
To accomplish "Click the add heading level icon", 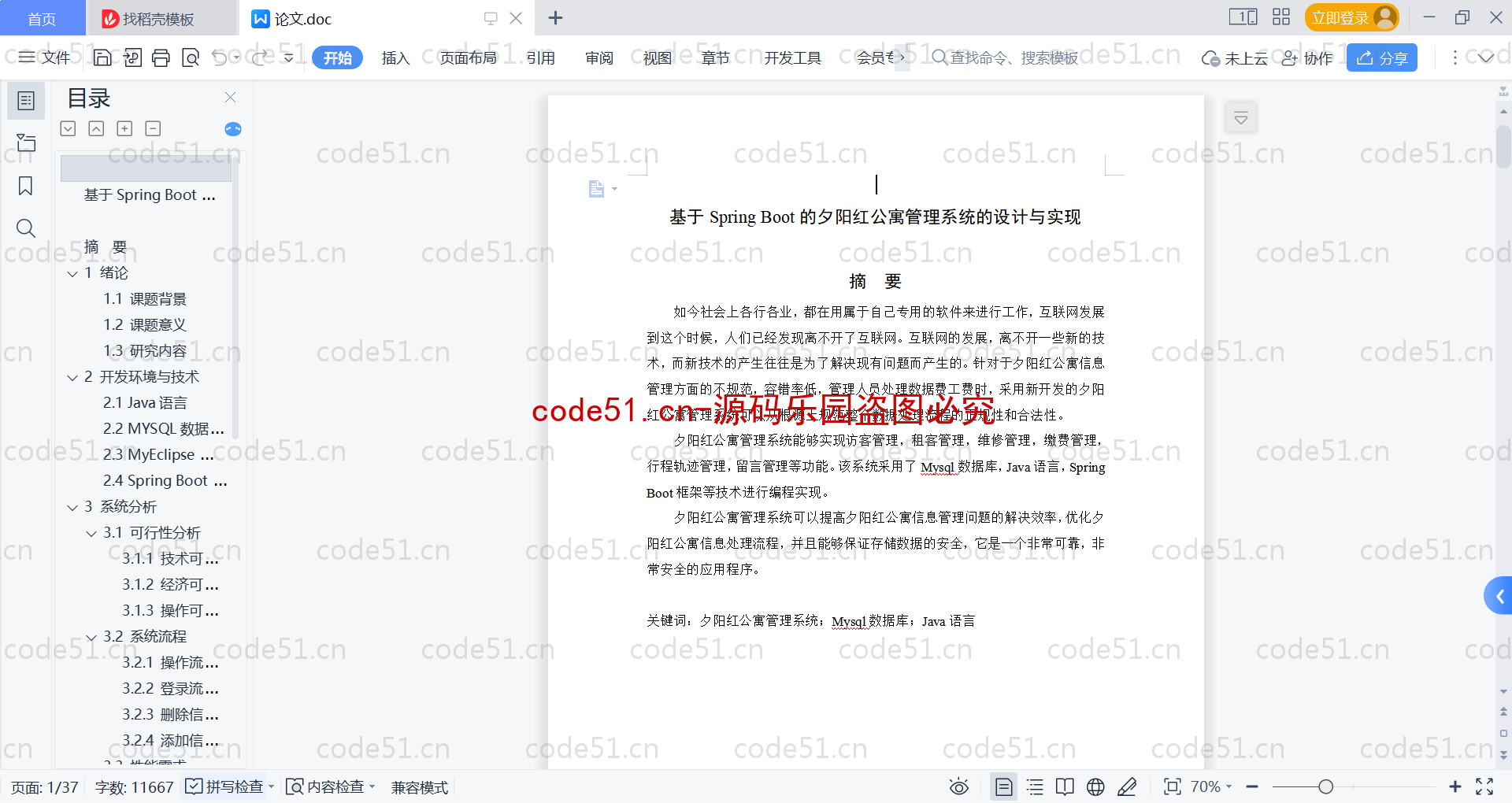I will [x=124, y=128].
